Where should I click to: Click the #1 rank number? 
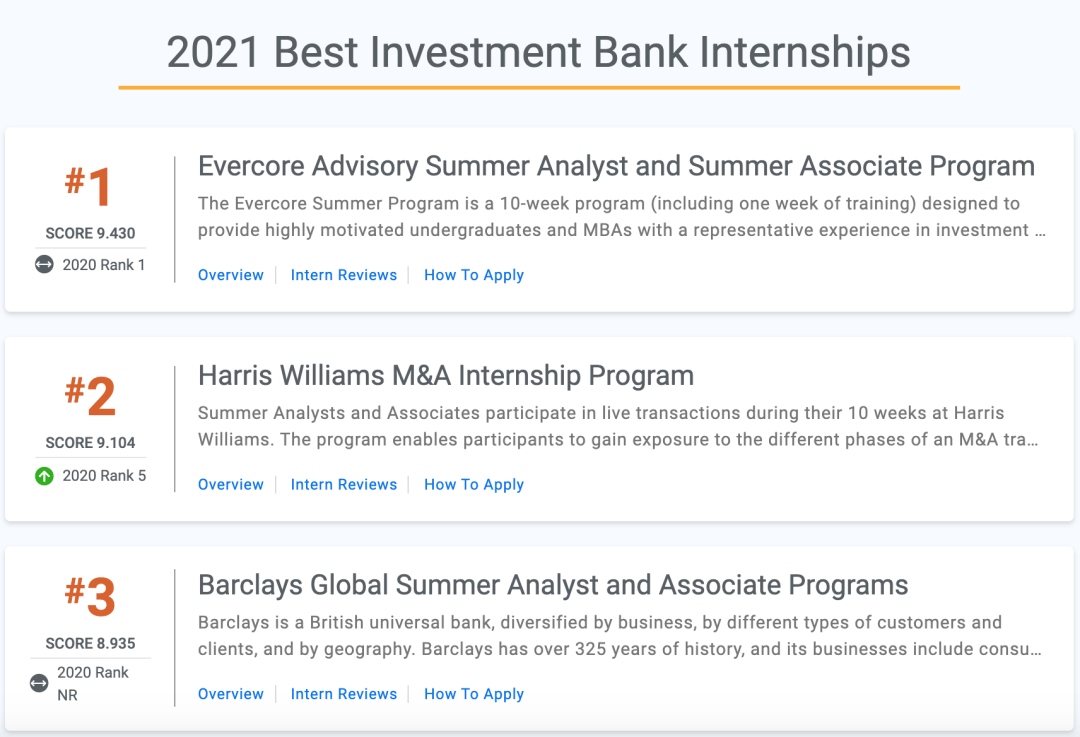90,188
